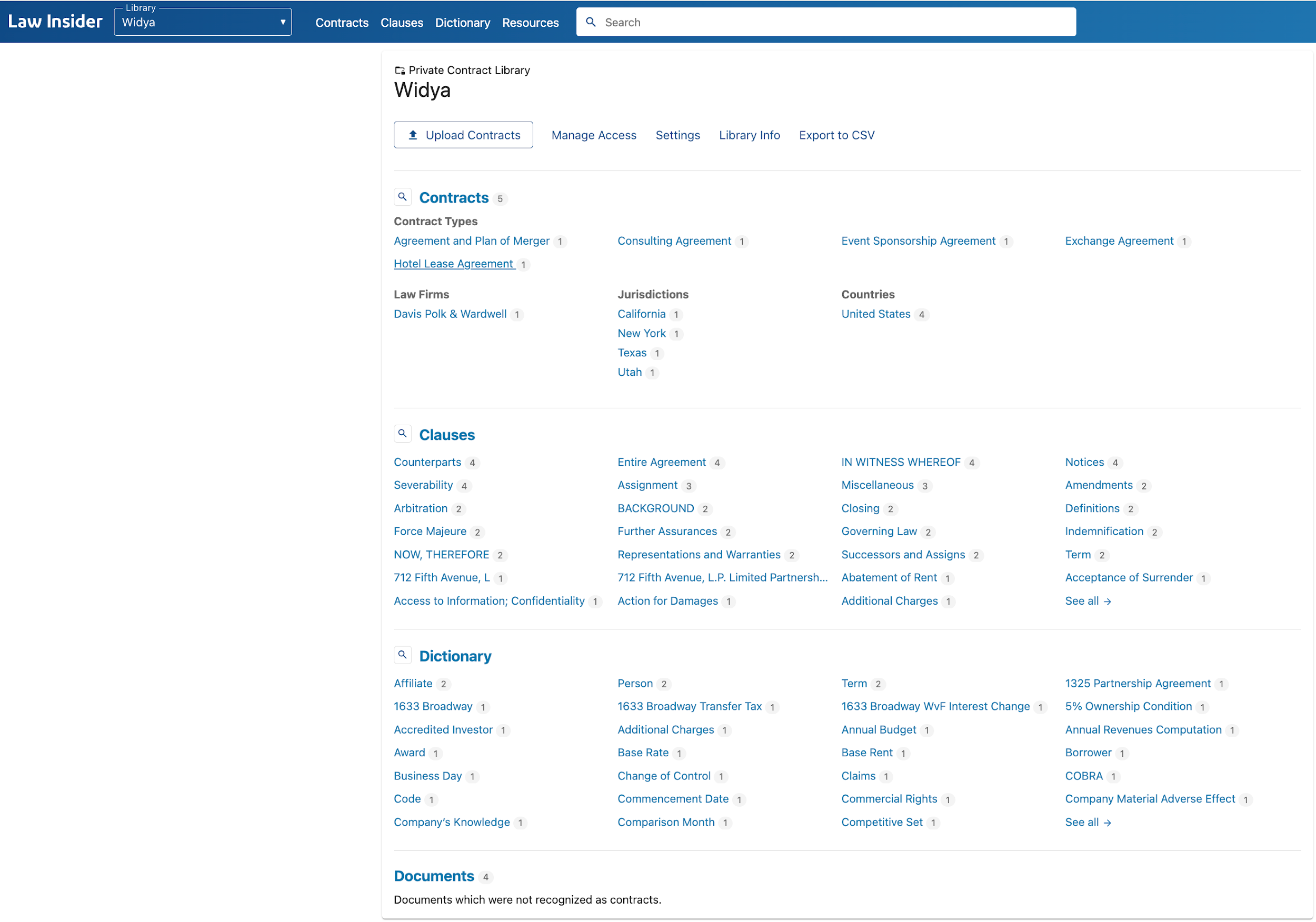
Task: Click the search icon beside Contracts heading
Action: click(402, 197)
